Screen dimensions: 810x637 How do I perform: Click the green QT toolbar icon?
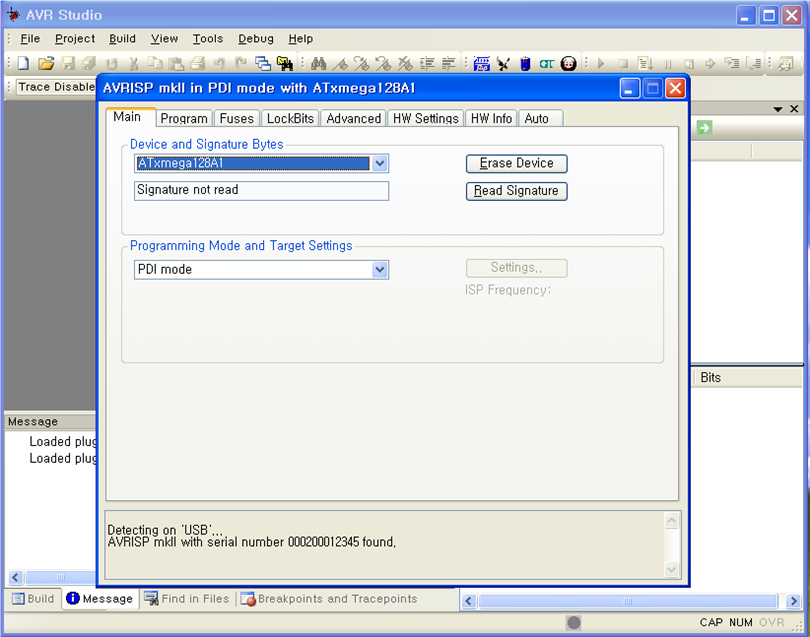coord(547,64)
